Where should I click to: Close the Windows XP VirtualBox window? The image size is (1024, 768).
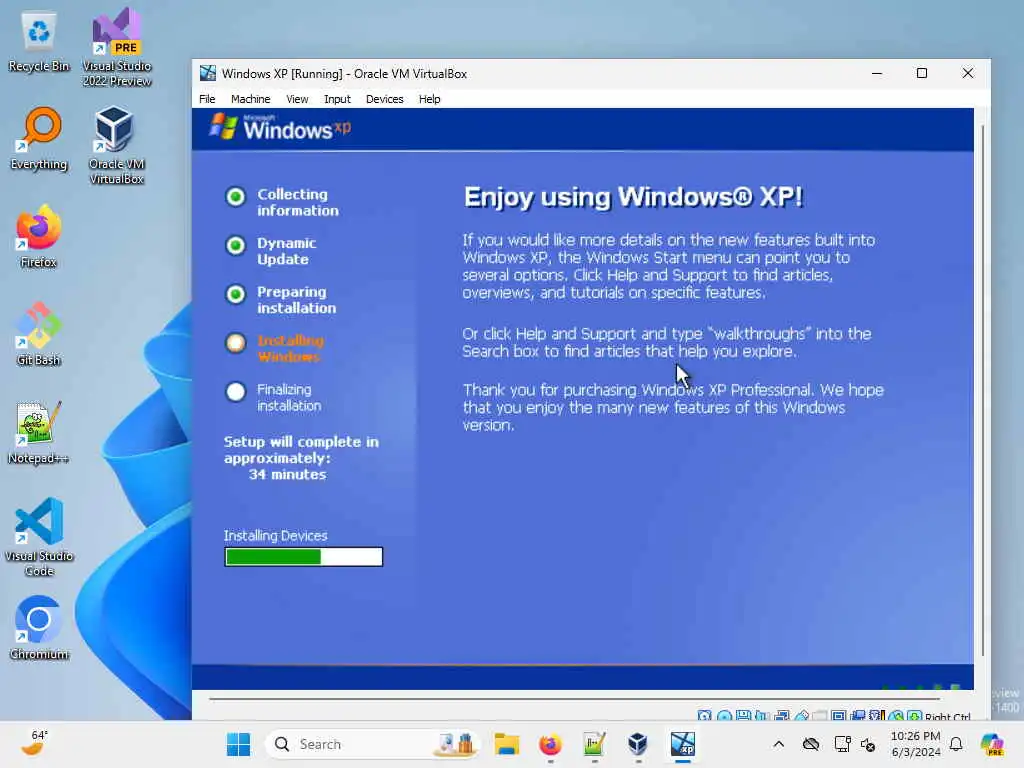point(968,73)
